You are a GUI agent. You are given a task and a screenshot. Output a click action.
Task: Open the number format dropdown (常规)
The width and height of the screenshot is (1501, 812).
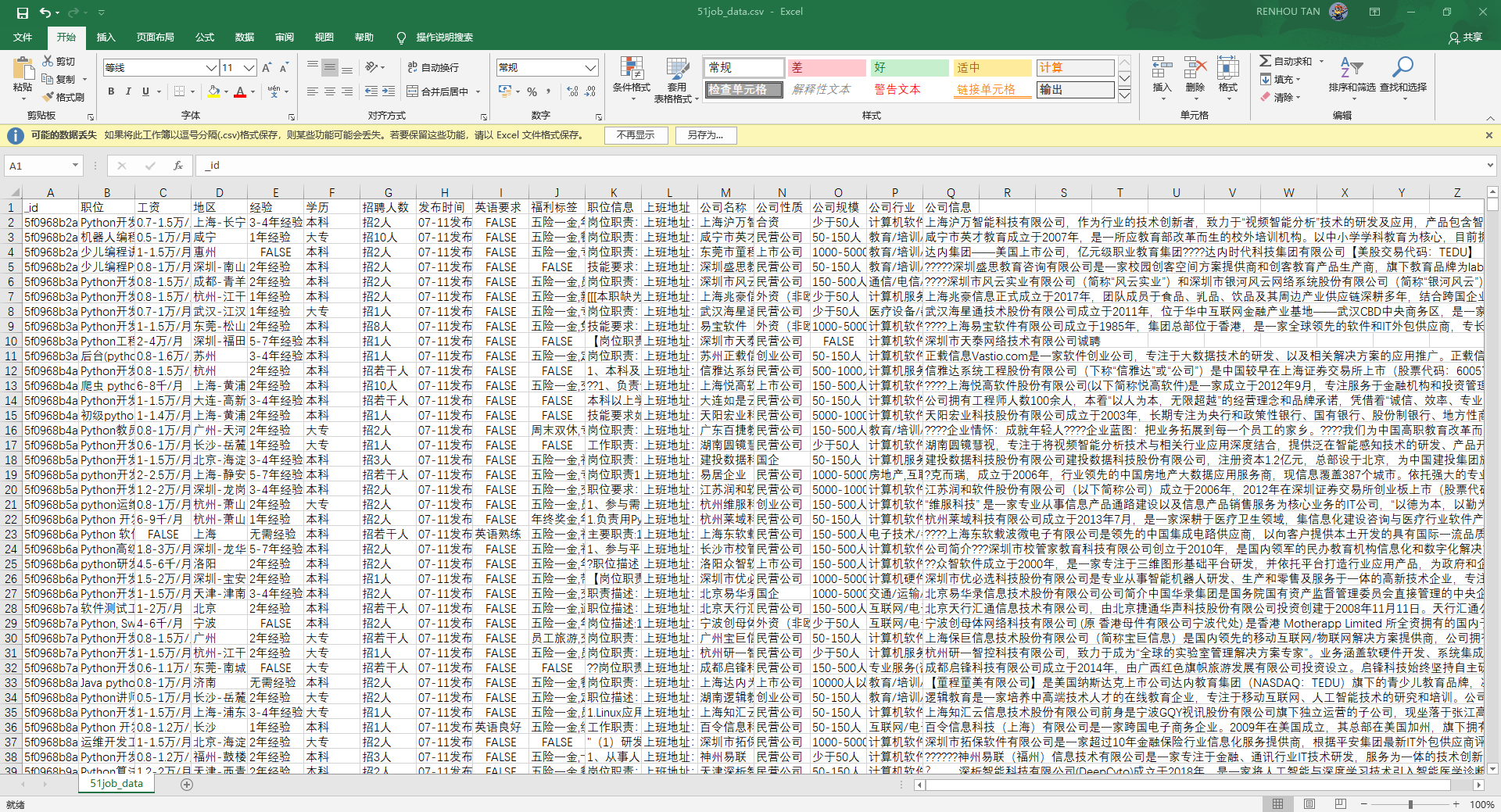(x=591, y=68)
